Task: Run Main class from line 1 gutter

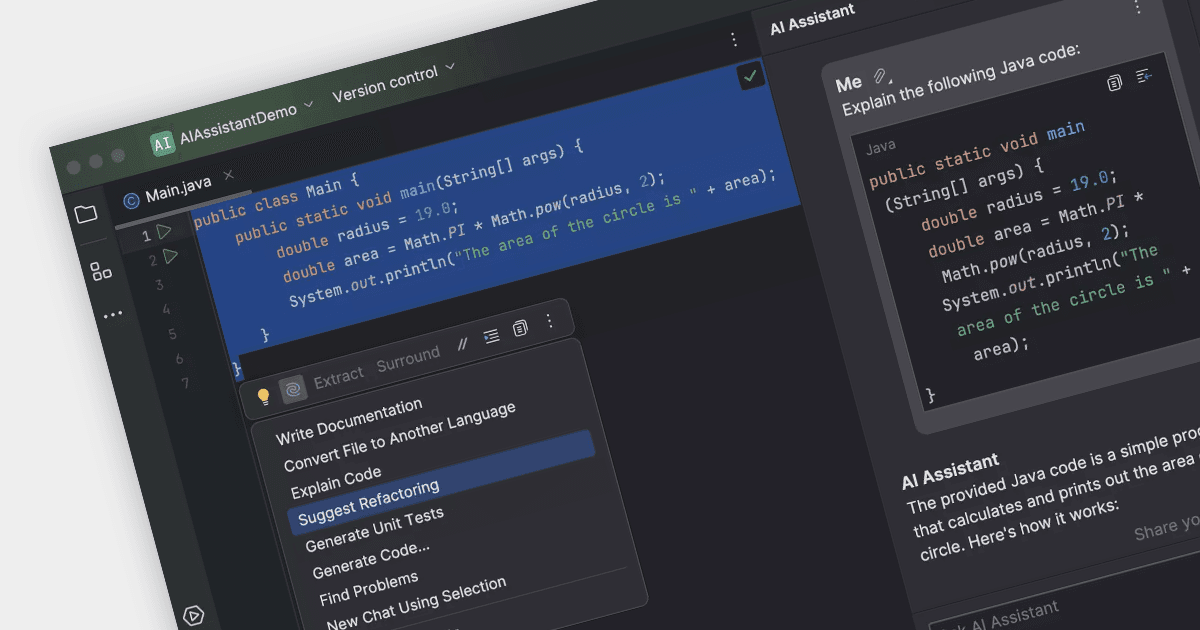Action: tap(163, 232)
